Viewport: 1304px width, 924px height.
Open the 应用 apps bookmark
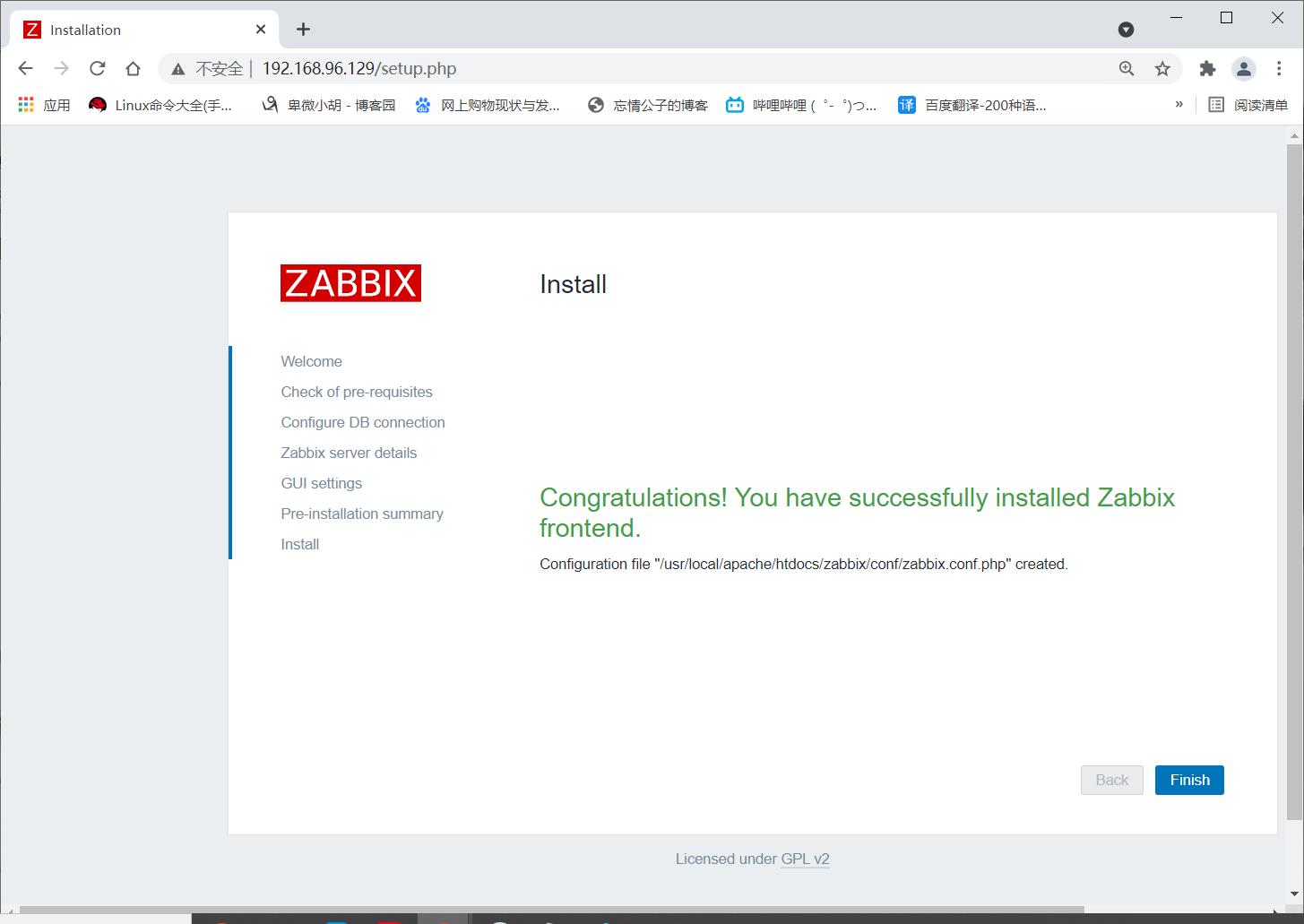pos(44,105)
